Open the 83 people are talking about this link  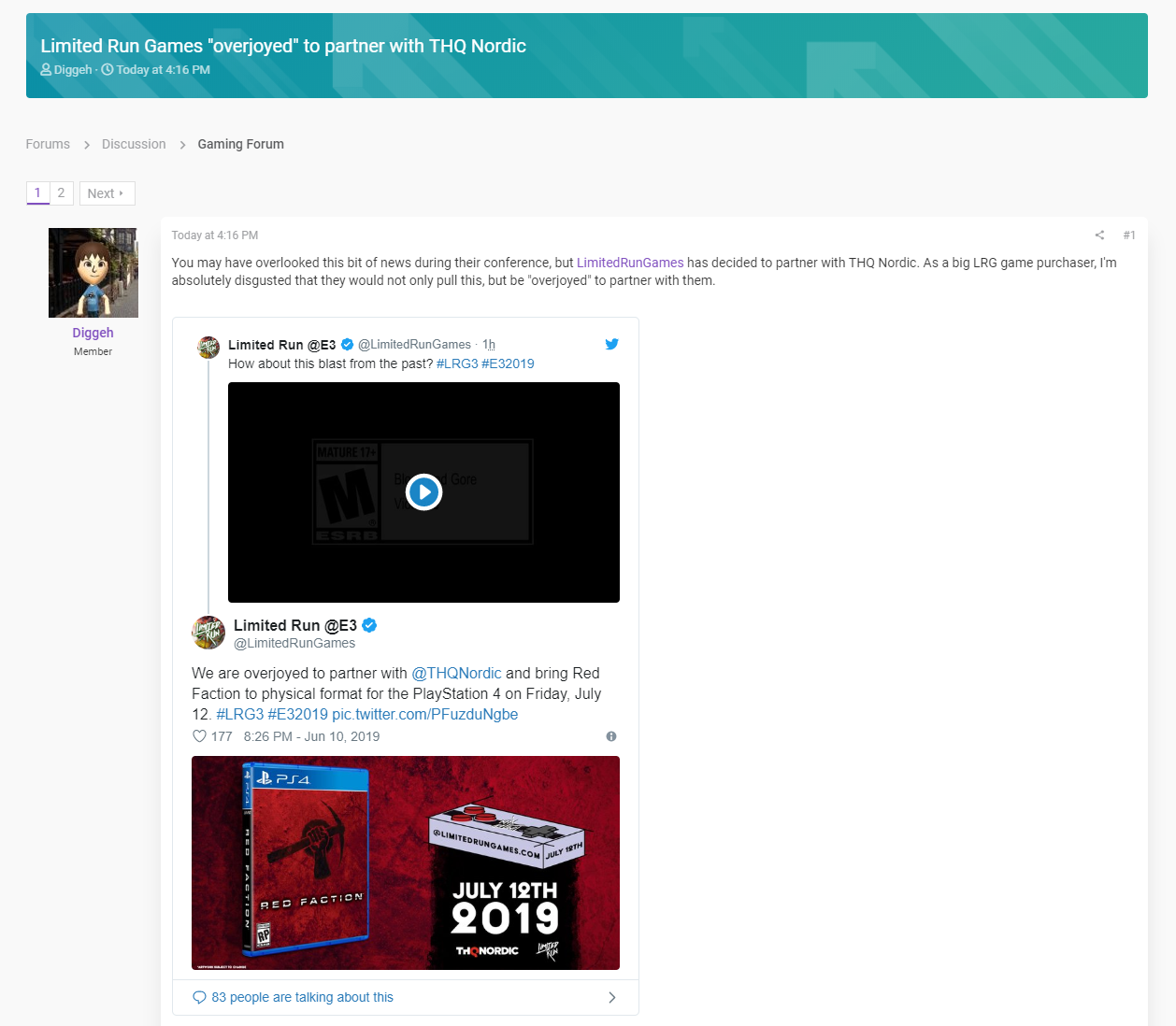click(302, 997)
